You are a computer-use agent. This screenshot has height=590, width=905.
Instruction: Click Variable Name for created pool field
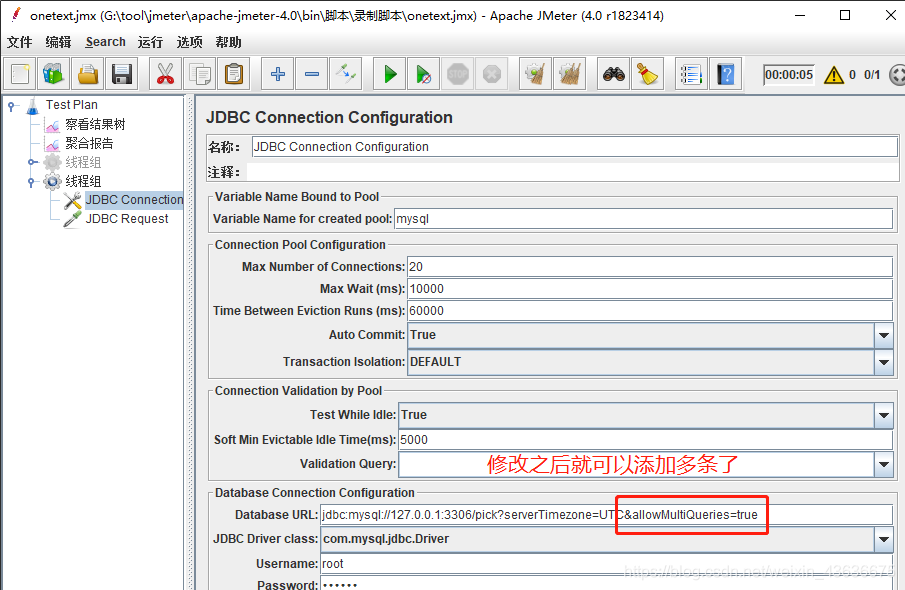coord(643,219)
